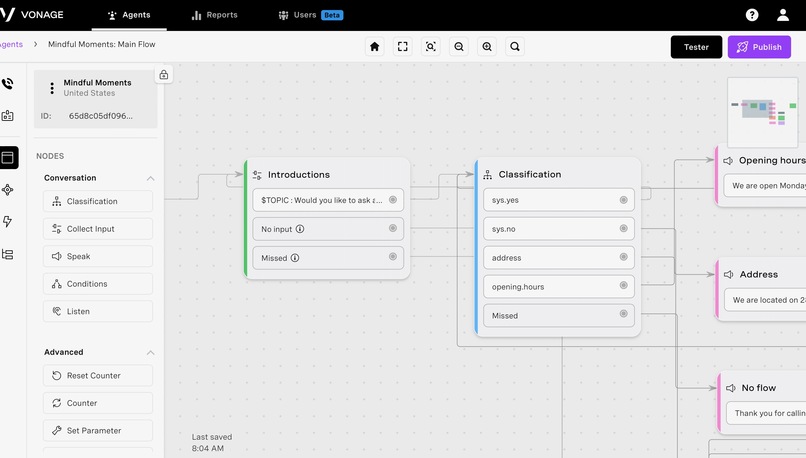The height and width of the screenshot is (458, 806).
Task: Click the flow minimap thumbnail
Action: (763, 112)
